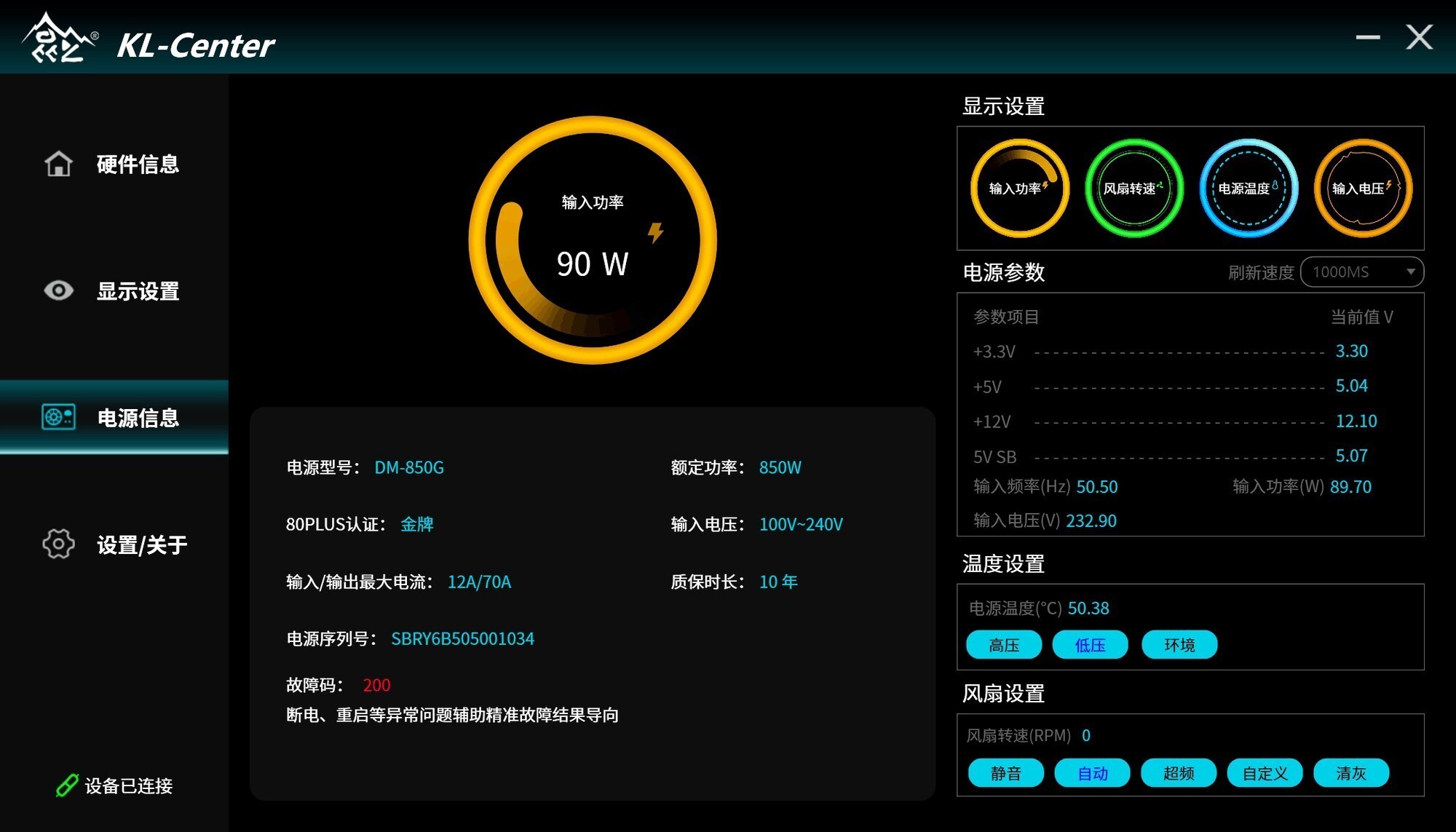Click the gear icon for 设置/关于
The height and width of the screenshot is (832, 1456).
[58, 544]
